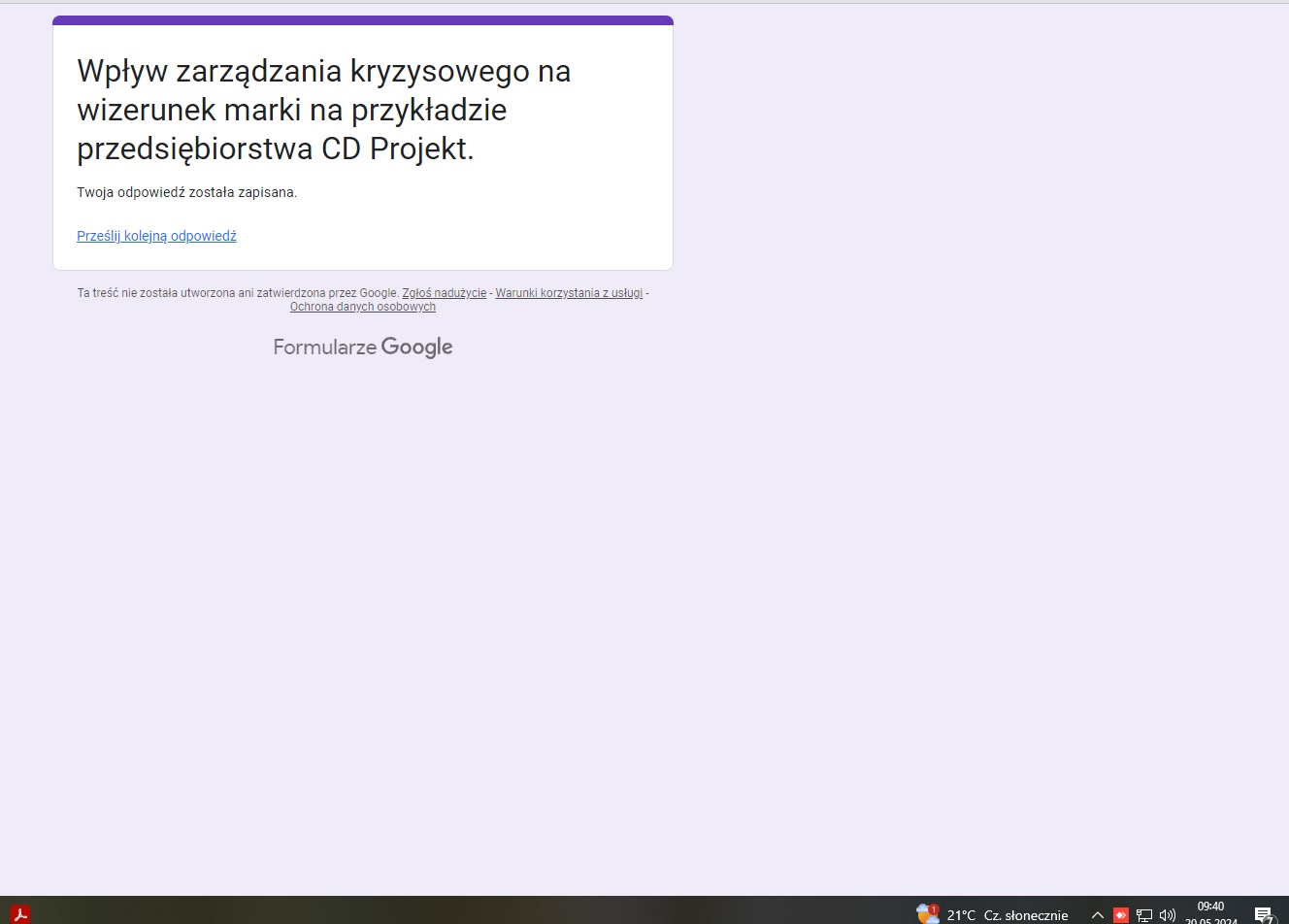
Task: Open the red AnyDesk tray icon
Action: [1121, 914]
